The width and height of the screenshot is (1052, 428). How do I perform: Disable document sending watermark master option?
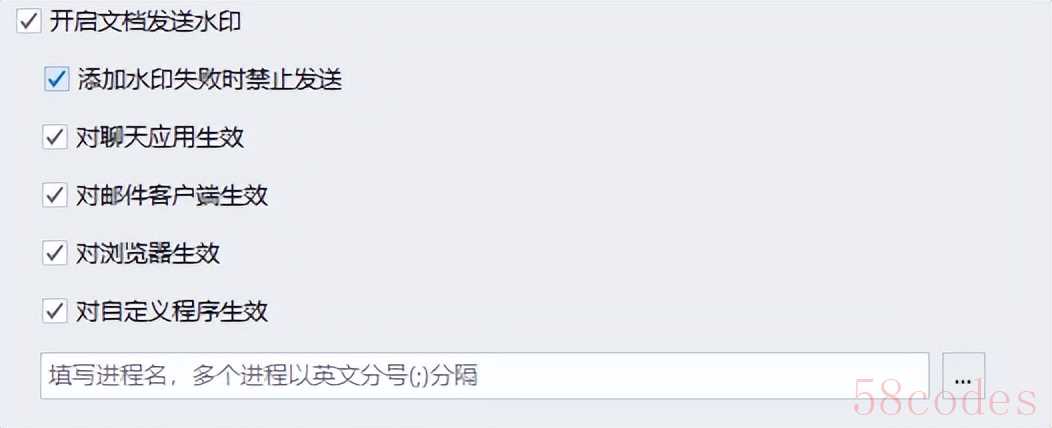click(x=29, y=21)
